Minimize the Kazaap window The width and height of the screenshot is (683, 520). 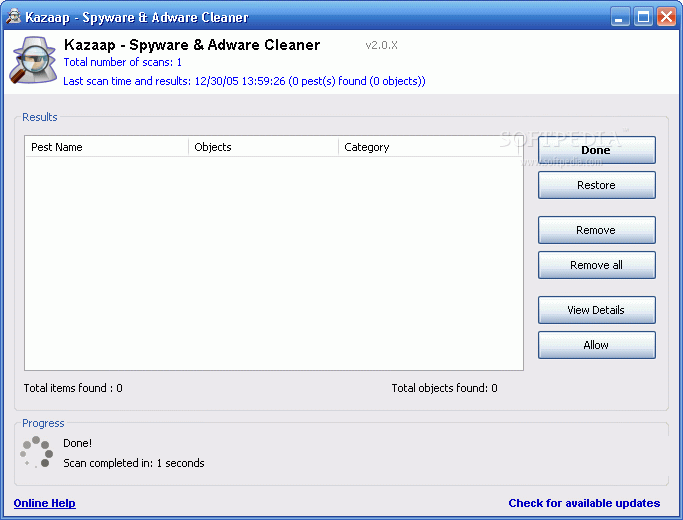[x=619, y=17]
